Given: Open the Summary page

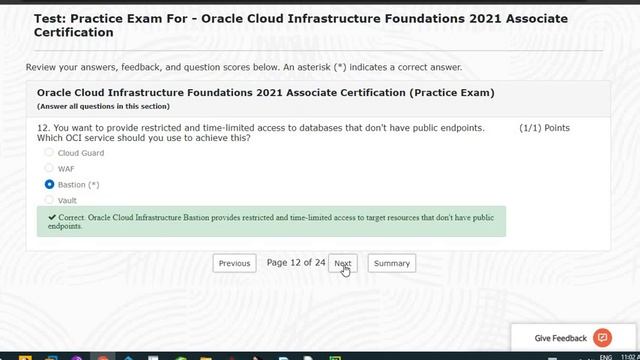Looking at the screenshot, I should (392, 263).
